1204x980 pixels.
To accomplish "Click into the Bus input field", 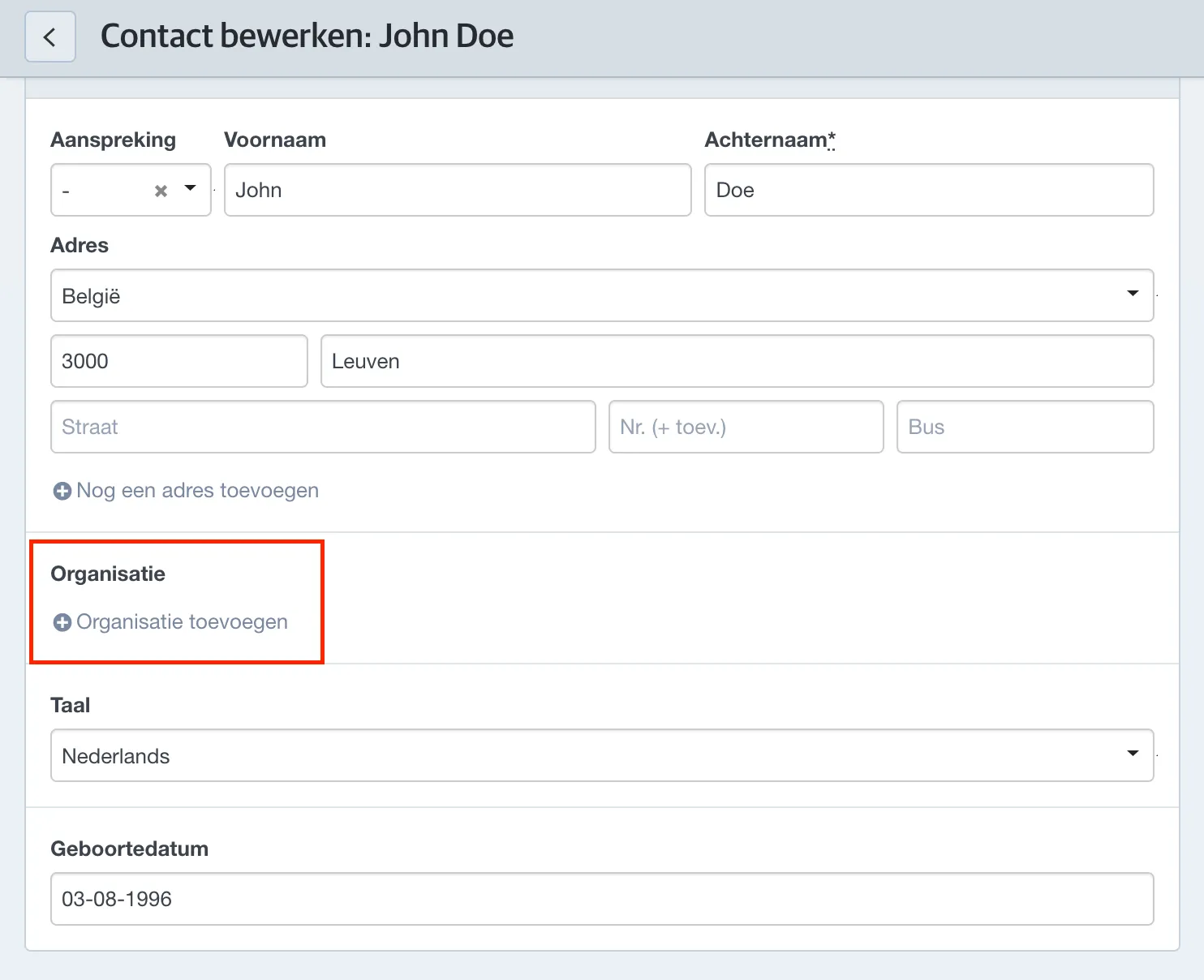I will pos(1026,427).
